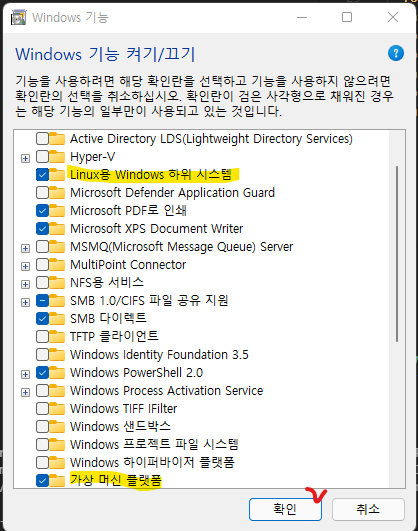This screenshot has height=531, width=418.
Task: Click the feature list vertical scrollbar thumb
Action: pos(397,254)
